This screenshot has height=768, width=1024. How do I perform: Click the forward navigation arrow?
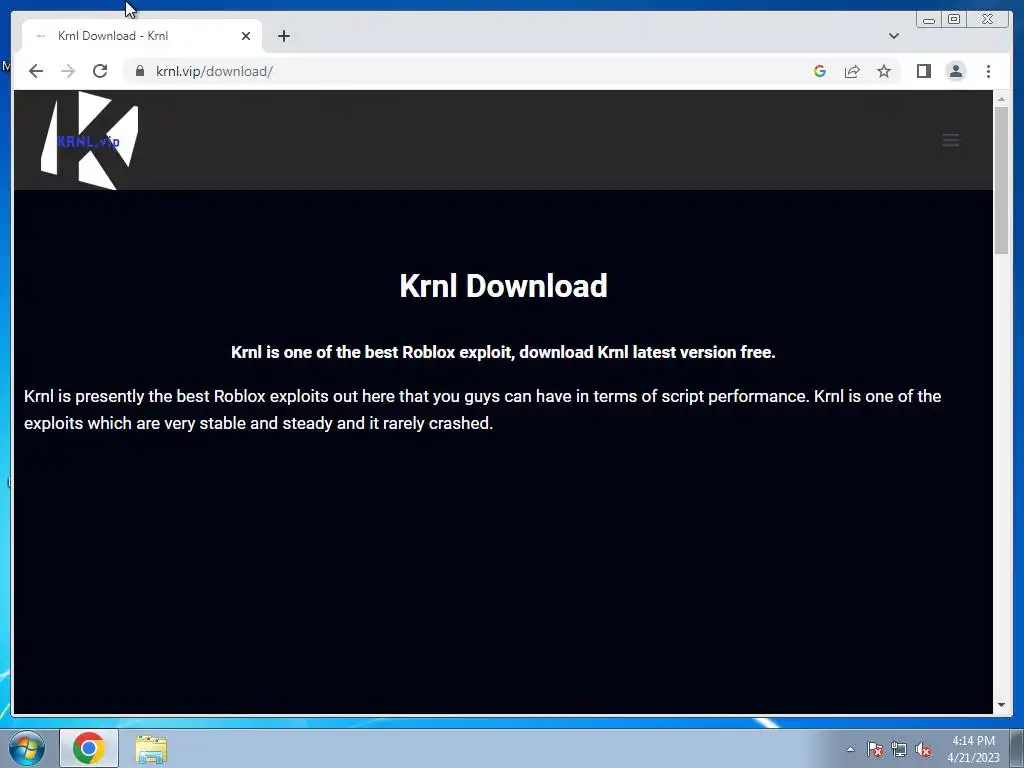click(68, 71)
